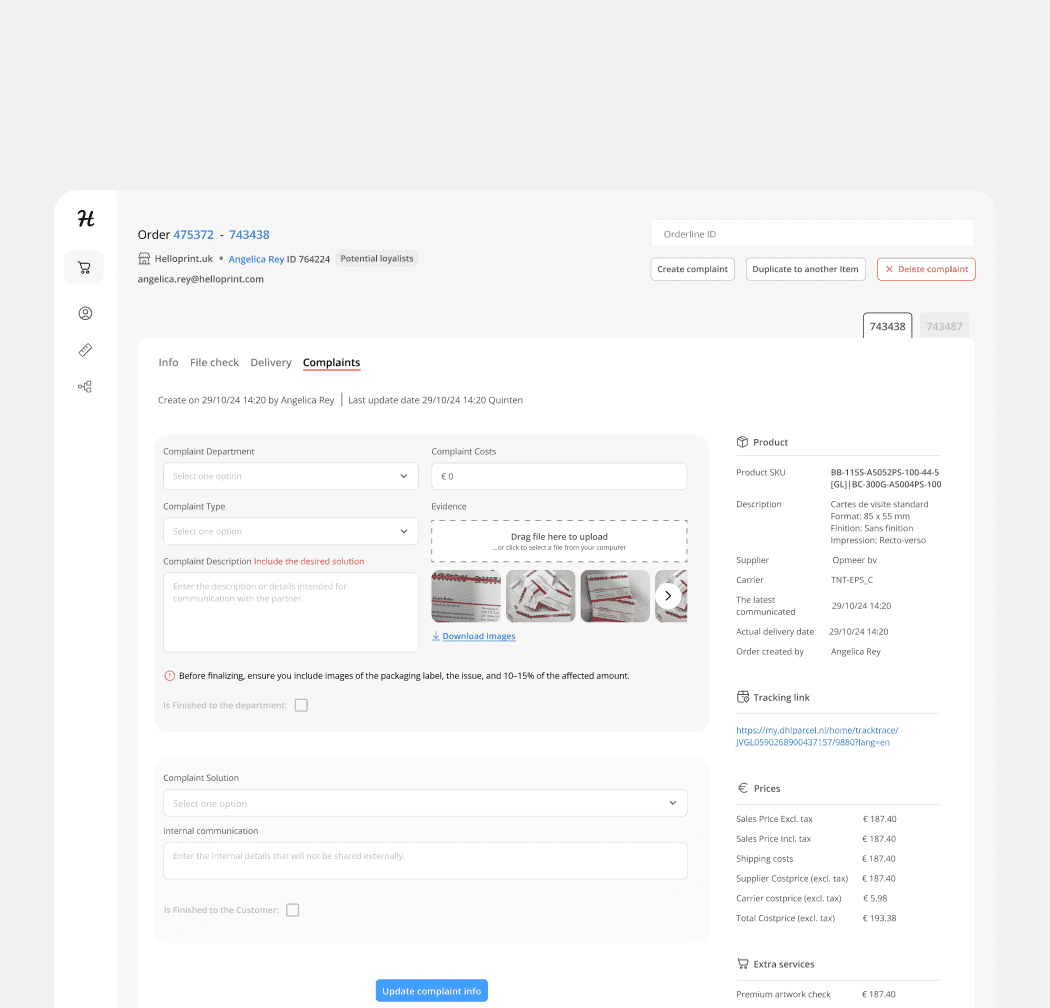1050x1008 pixels.
Task: Click the network diagram icon in the sidebar
Action: (84, 386)
